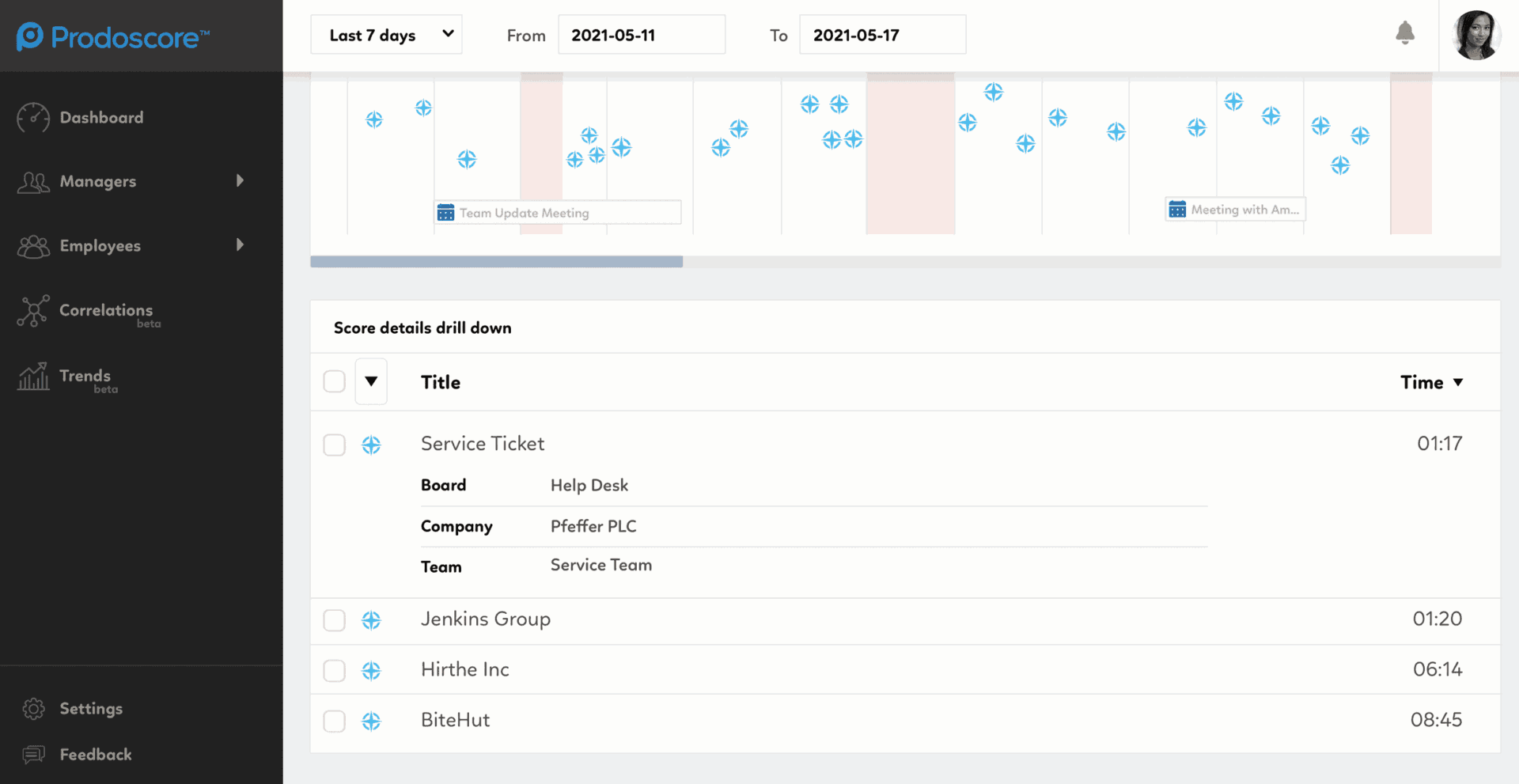
Task: Open the Team Update Meeting event
Action: (557, 213)
